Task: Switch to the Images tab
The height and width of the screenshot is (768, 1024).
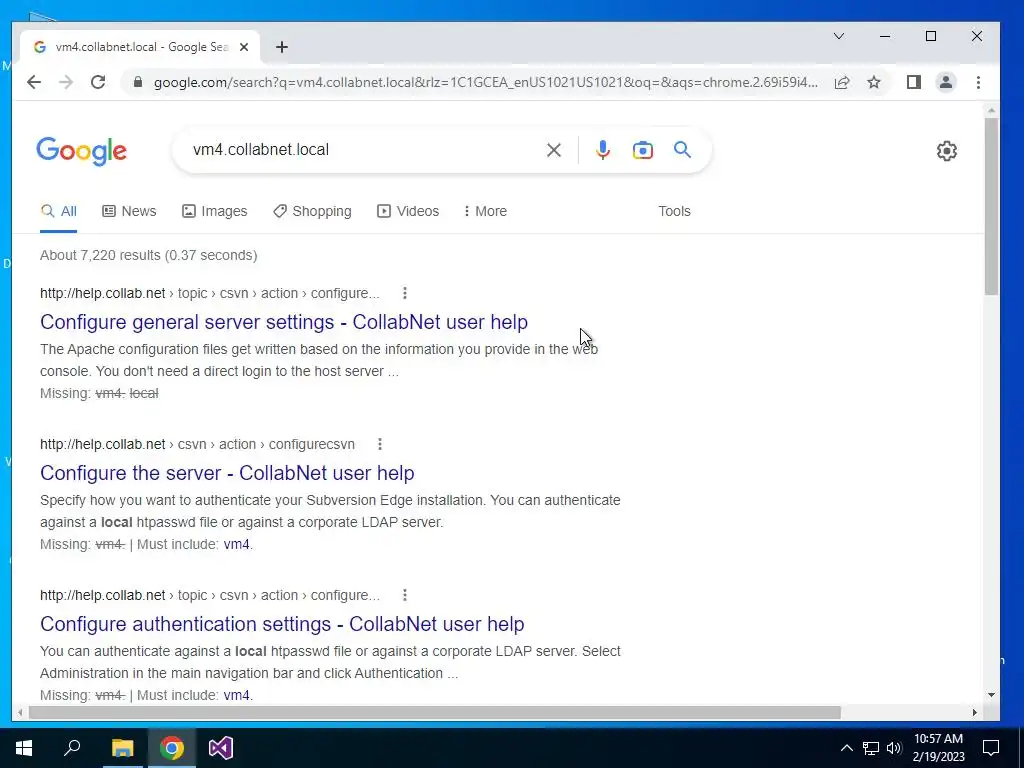Action: pos(214,212)
